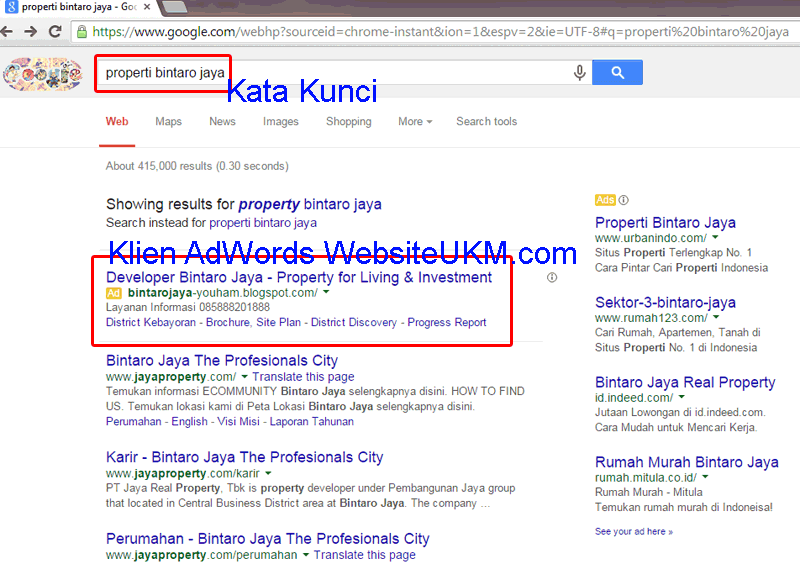Expand arrow beside rumah.mitula.co.id/
This screenshot has height=564, width=800.
click(705, 477)
